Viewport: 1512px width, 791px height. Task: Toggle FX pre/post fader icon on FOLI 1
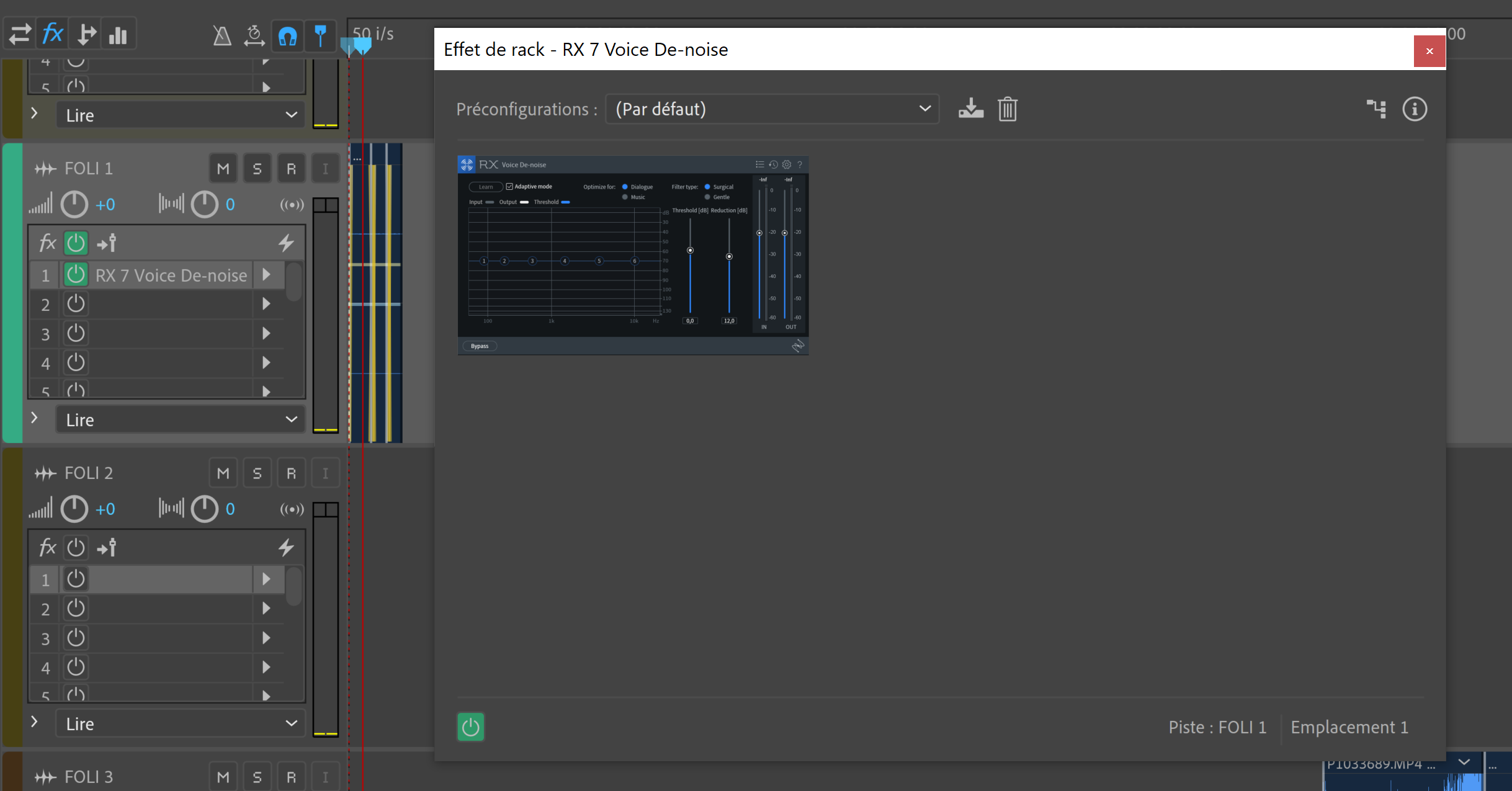tap(106, 243)
